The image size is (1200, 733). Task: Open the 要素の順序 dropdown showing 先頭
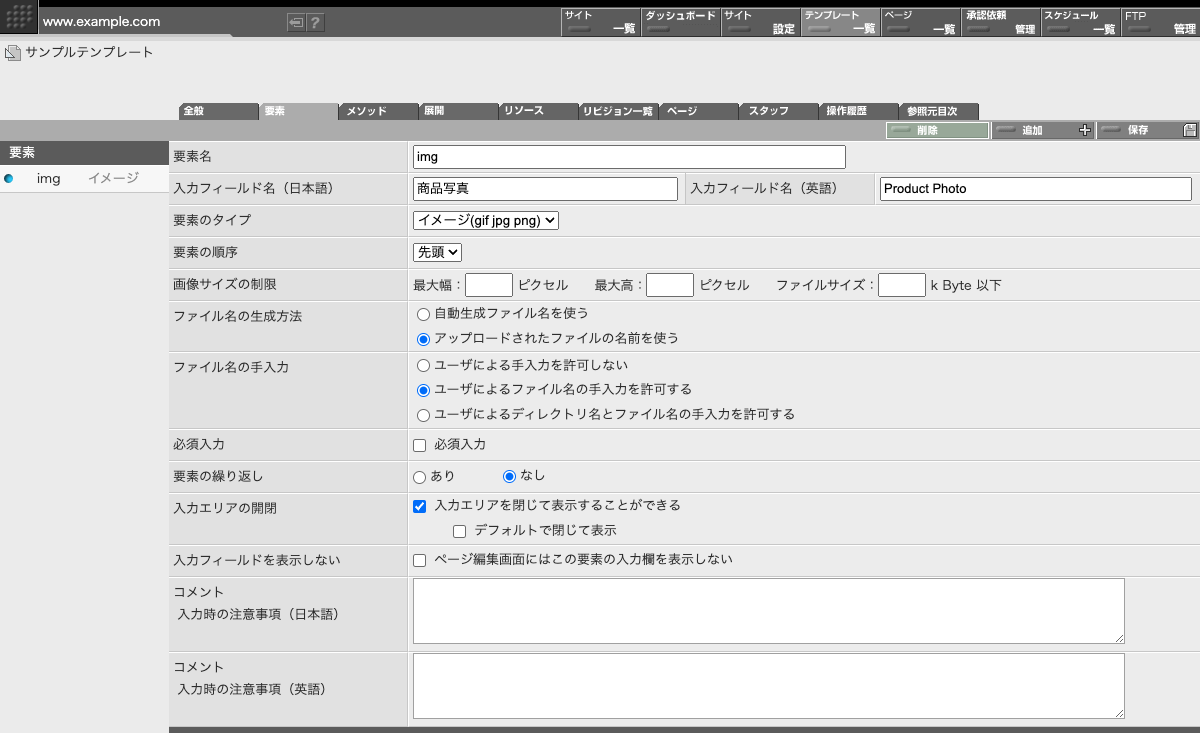tap(436, 252)
